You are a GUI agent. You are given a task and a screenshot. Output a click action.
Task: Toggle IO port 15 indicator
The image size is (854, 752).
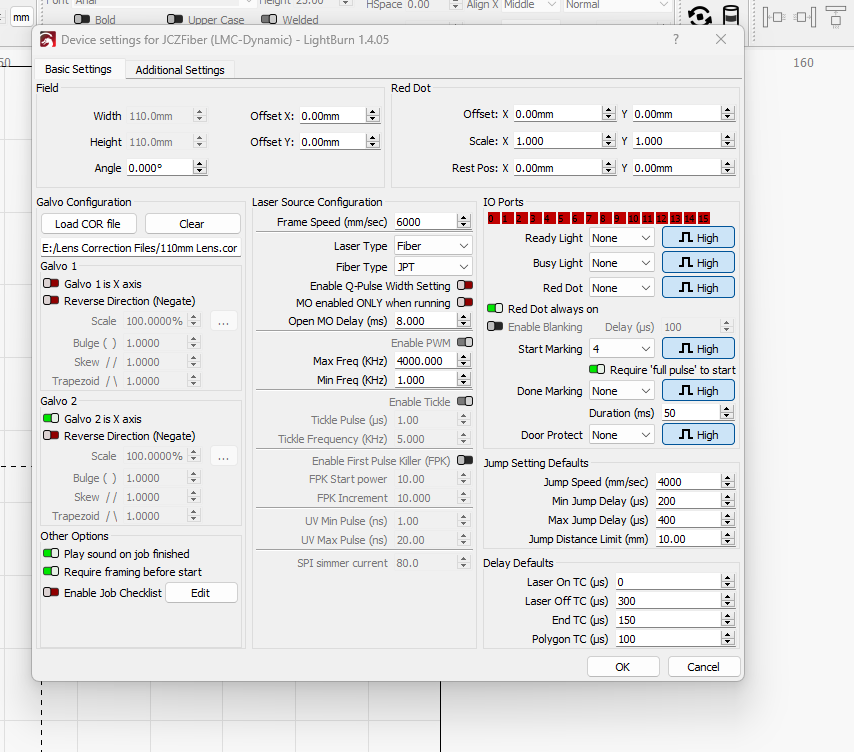704,218
